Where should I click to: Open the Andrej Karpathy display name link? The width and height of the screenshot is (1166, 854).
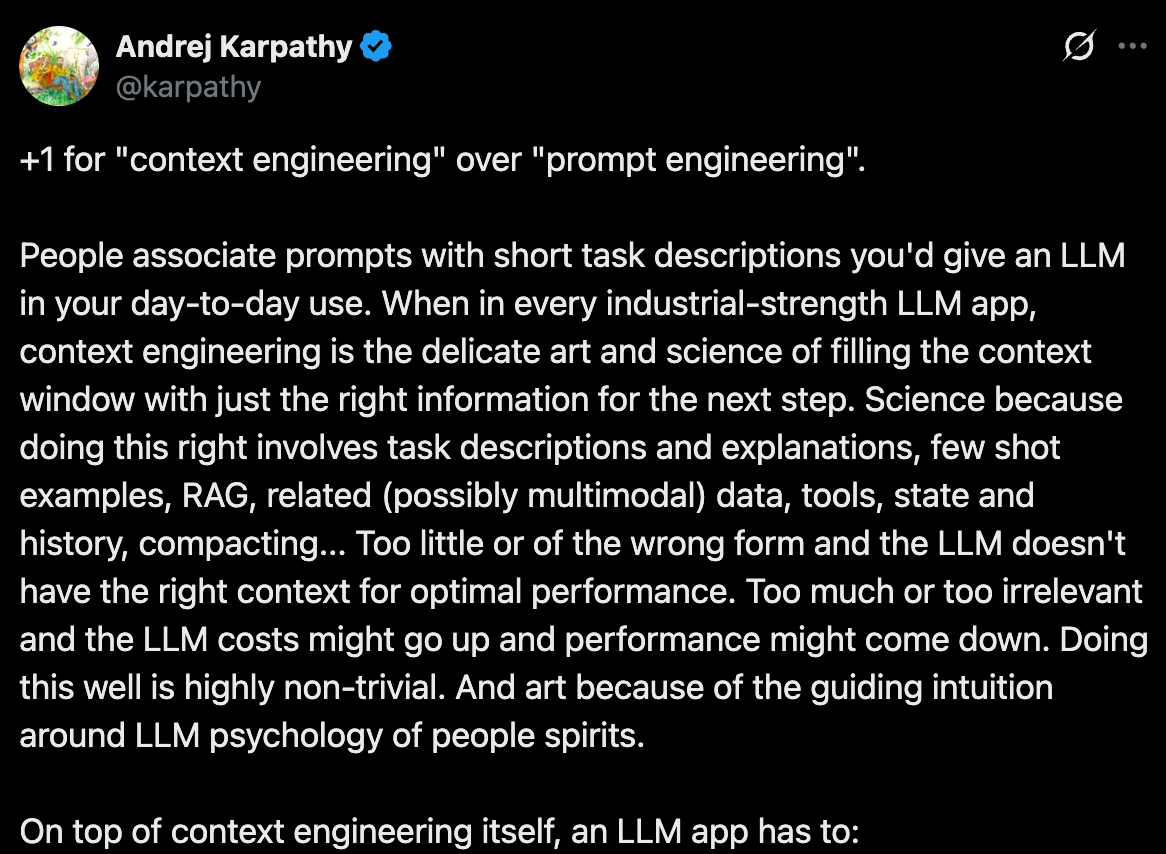tap(234, 46)
